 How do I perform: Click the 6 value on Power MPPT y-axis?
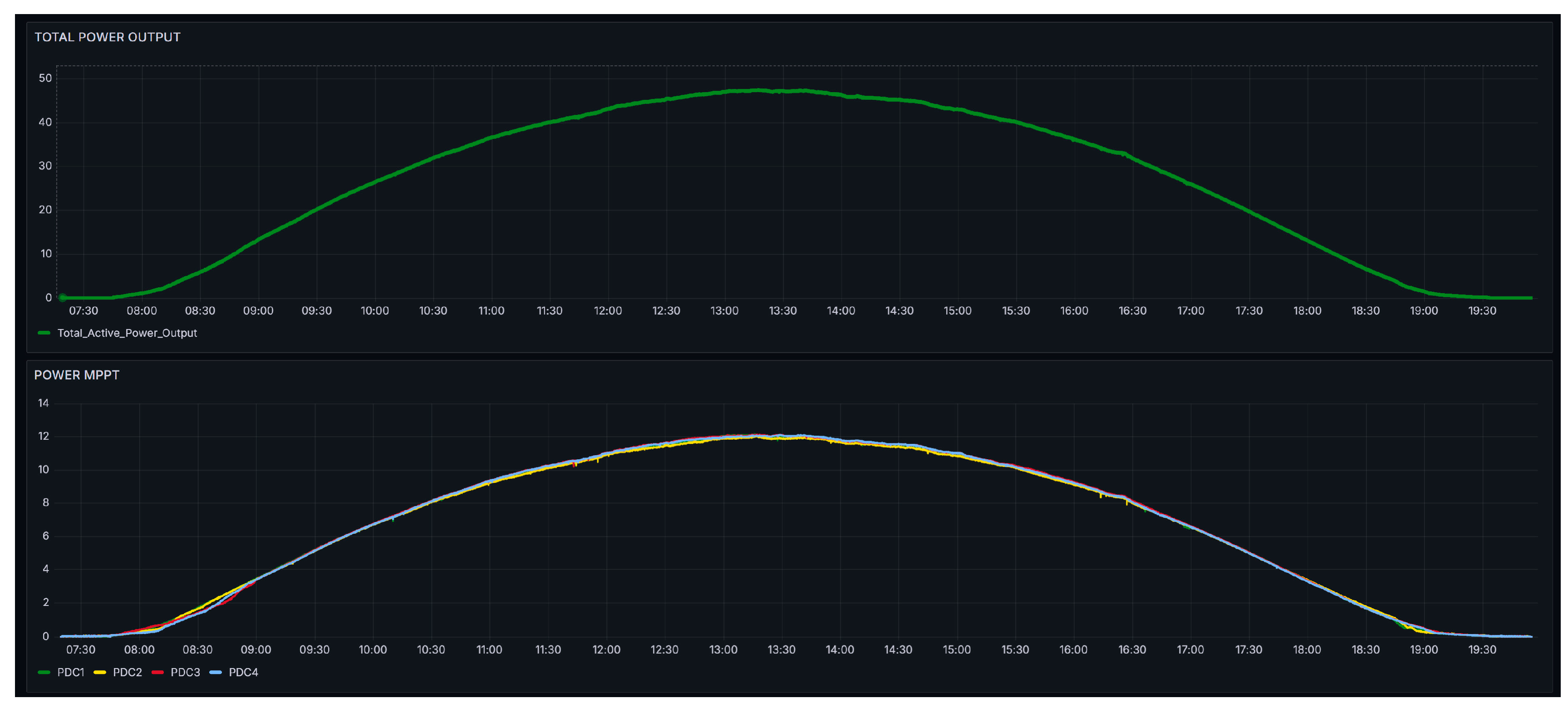click(46, 536)
